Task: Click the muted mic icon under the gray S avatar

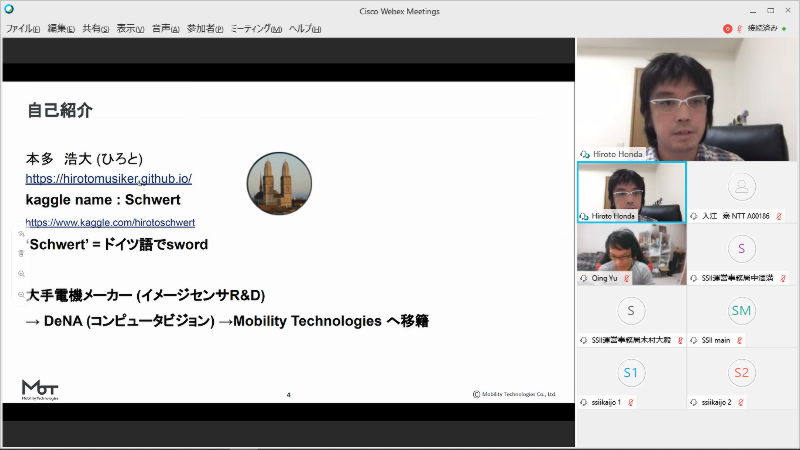Action: coord(680,340)
